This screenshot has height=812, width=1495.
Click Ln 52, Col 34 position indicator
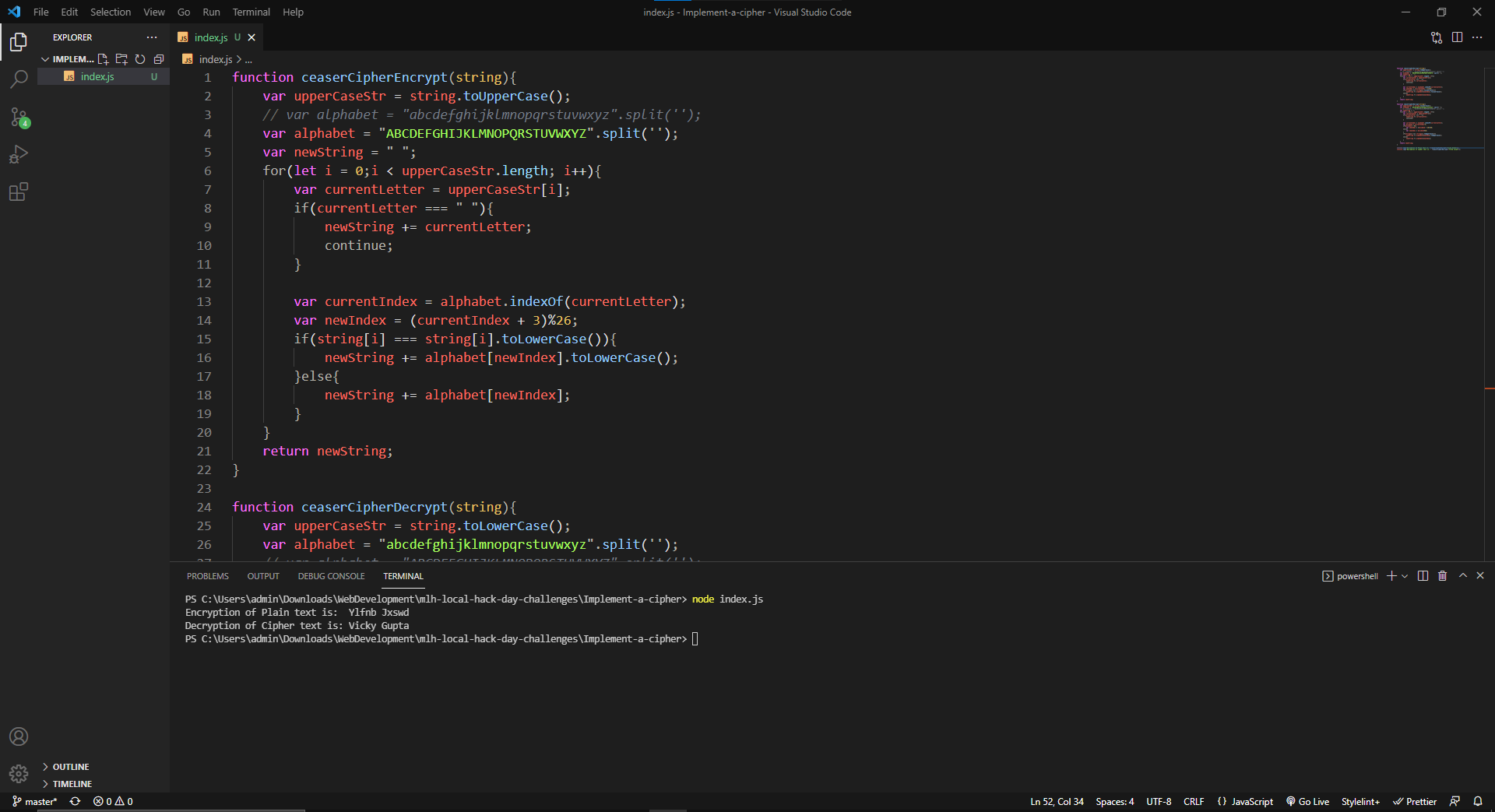click(x=1057, y=801)
